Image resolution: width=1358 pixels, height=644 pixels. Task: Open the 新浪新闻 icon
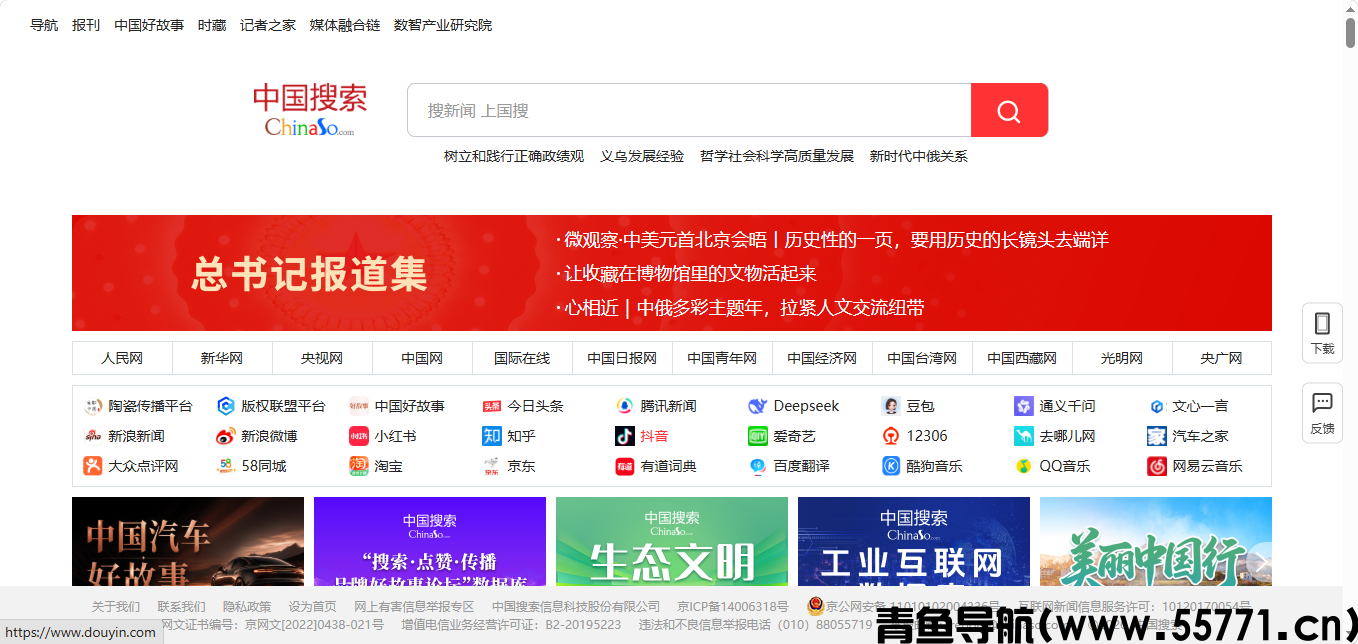93,436
